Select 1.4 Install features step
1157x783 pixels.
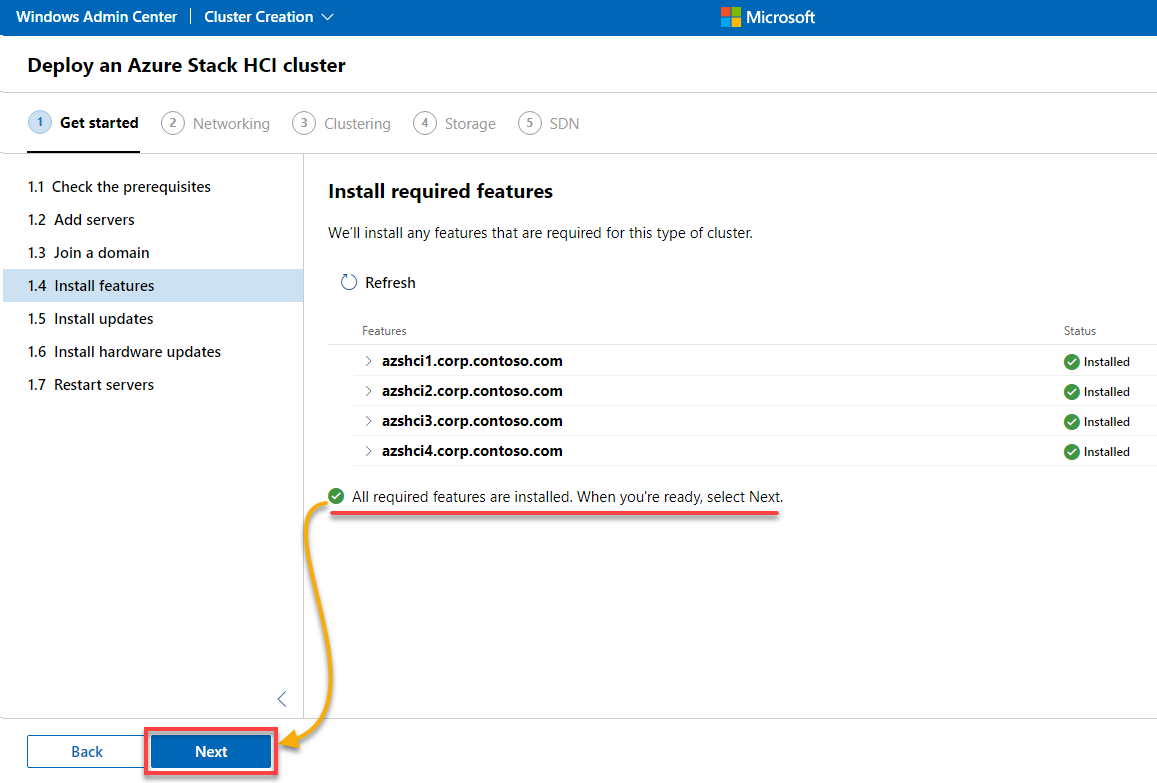pos(153,286)
